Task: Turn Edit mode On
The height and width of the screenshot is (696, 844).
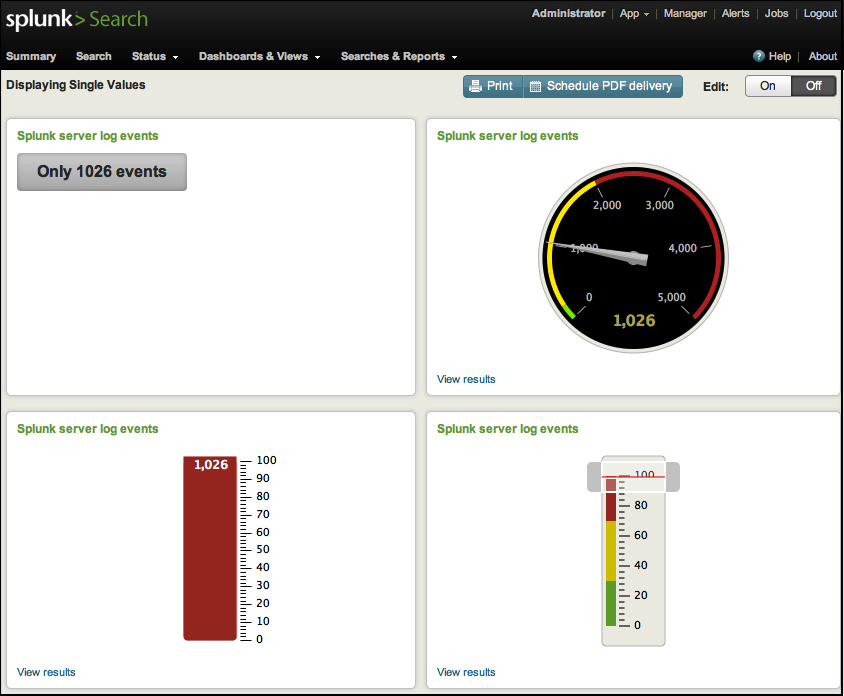Action: (x=768, y=86)
